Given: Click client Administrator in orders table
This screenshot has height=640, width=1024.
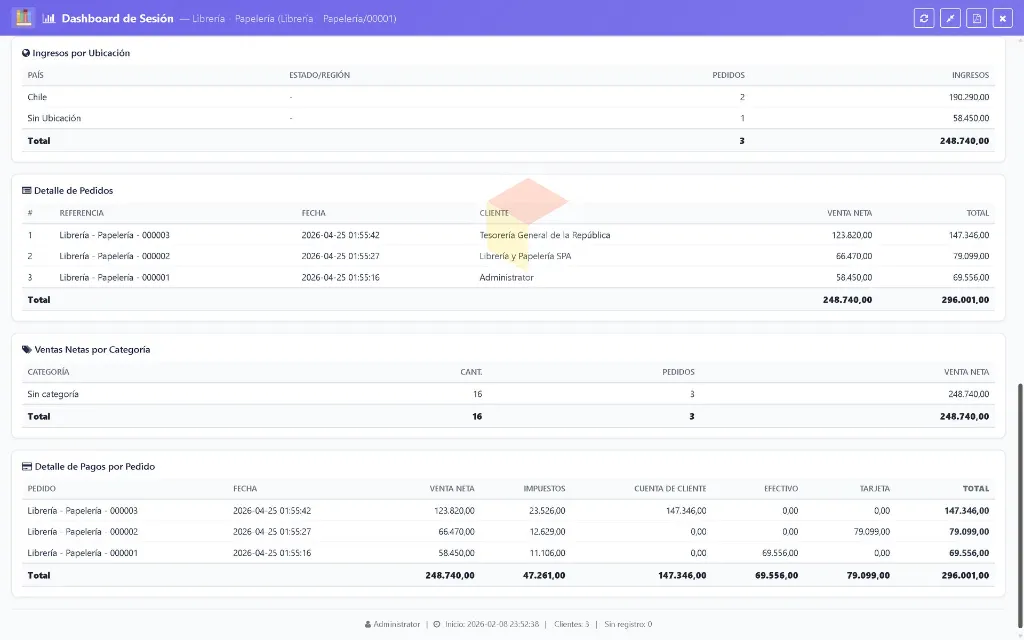Looking at the screenshot, I should click(x=506, y=278).
